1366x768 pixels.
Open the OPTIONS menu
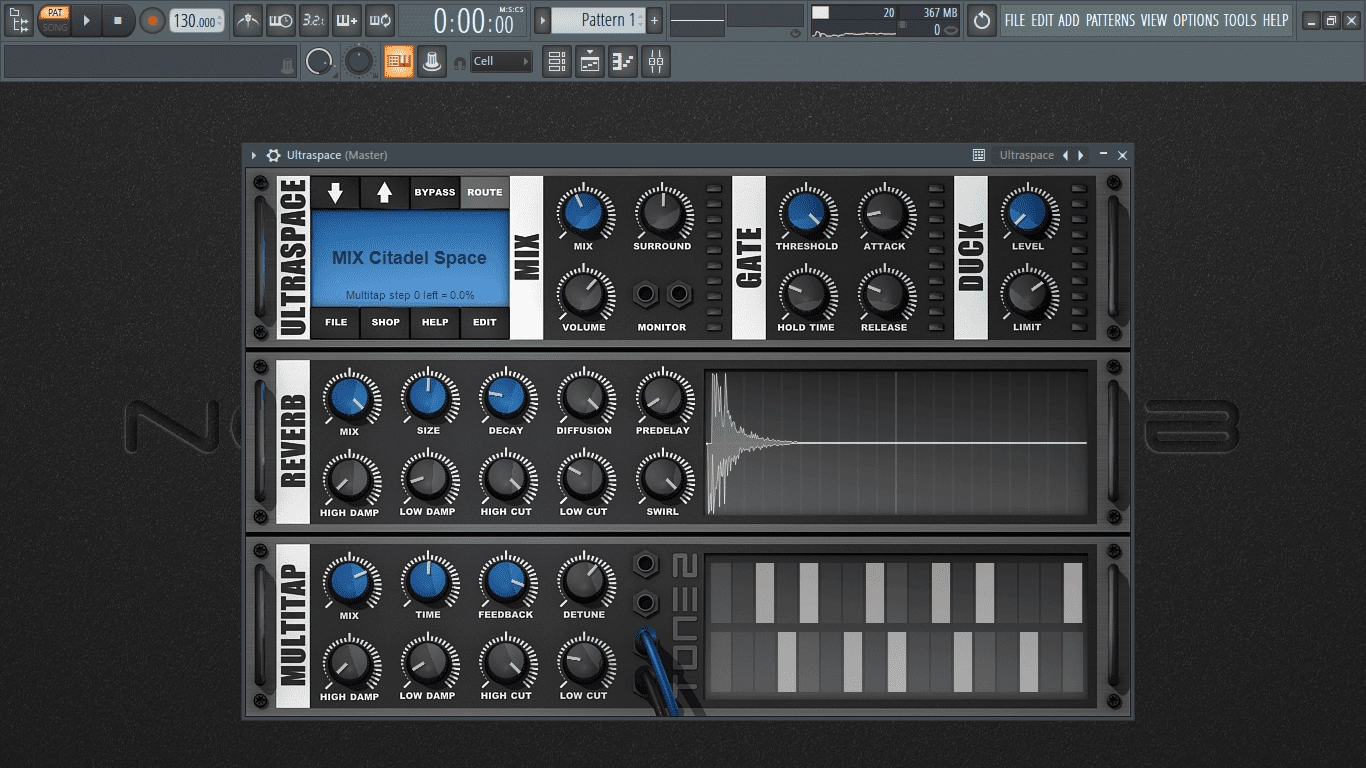coord(1196,20)
